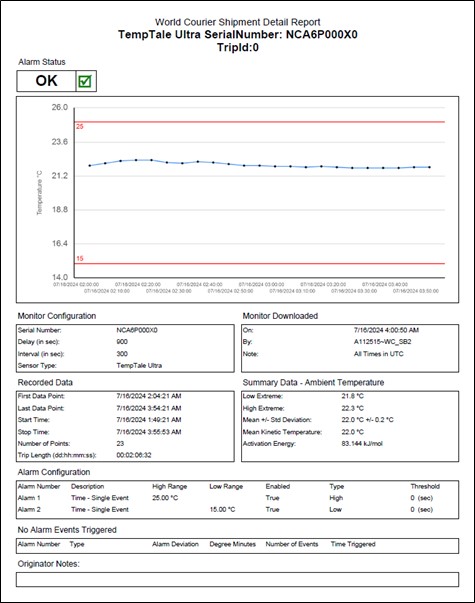
Task: Click the 'Number of Events' column header
Action: coord(292,544)
